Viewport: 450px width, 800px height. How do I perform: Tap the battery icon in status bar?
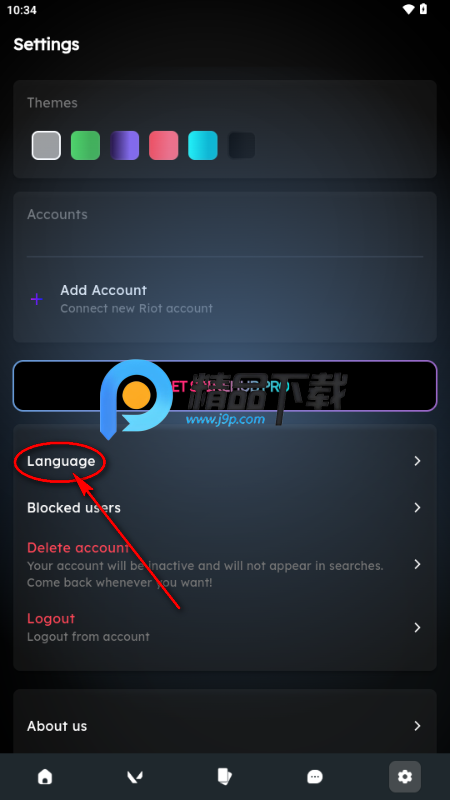[x=423, y=9]
